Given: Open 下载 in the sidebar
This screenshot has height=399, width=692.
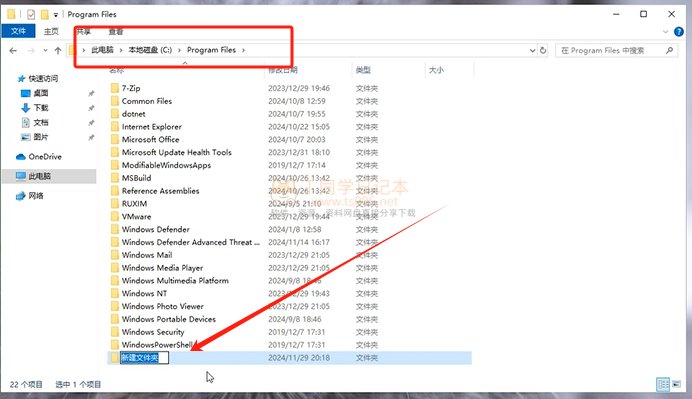Looking at the screenshot, I should (41, 108).
